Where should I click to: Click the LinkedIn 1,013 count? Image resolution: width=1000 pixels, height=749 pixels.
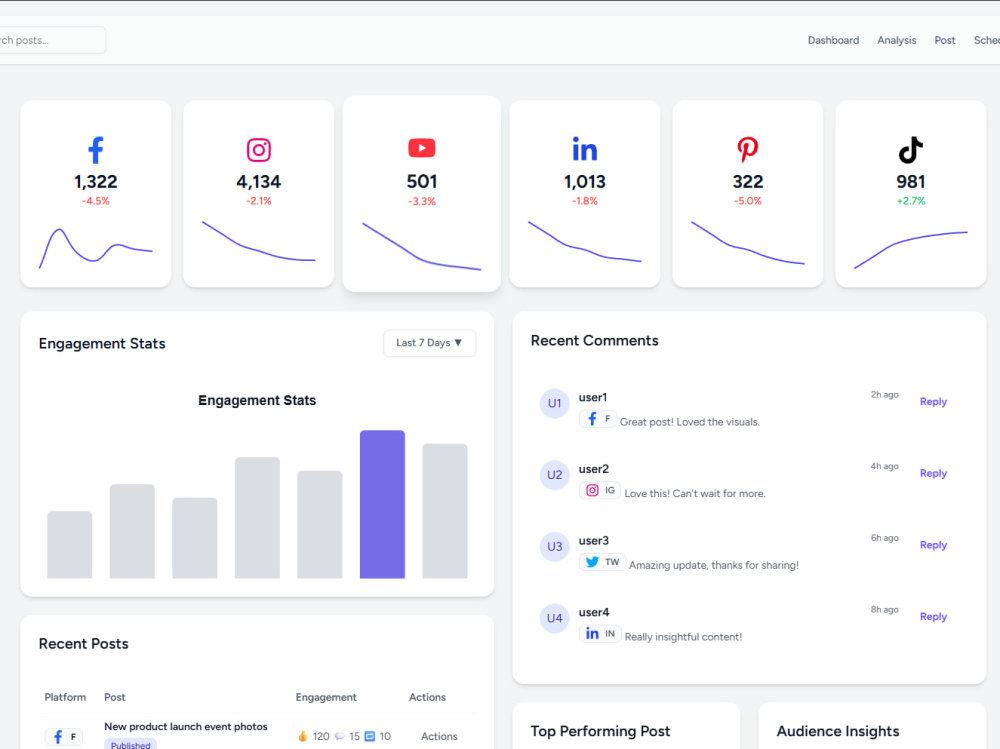pos(585,182)
